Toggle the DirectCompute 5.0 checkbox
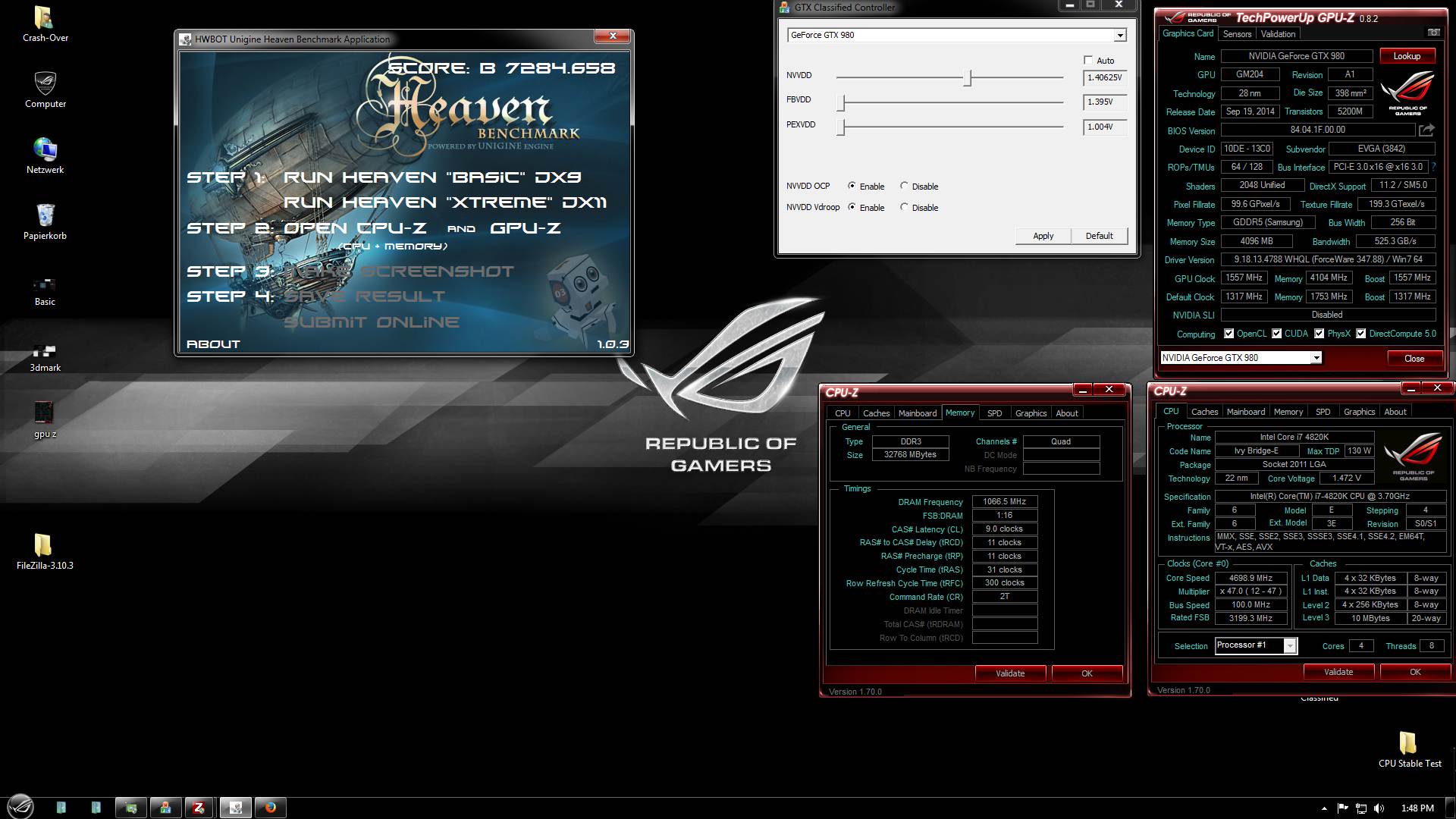Screen dimensions: 1456x819 [x=1361, y=334]
